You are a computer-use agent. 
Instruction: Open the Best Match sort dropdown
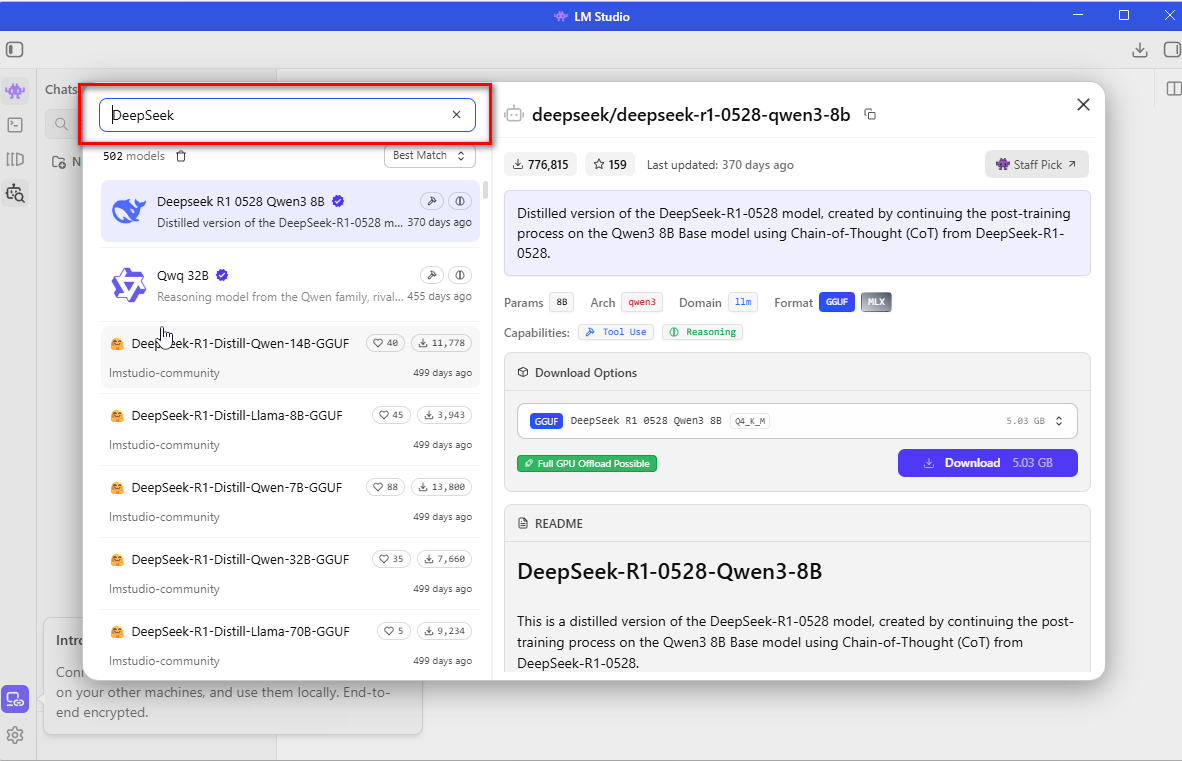point(430,156)
